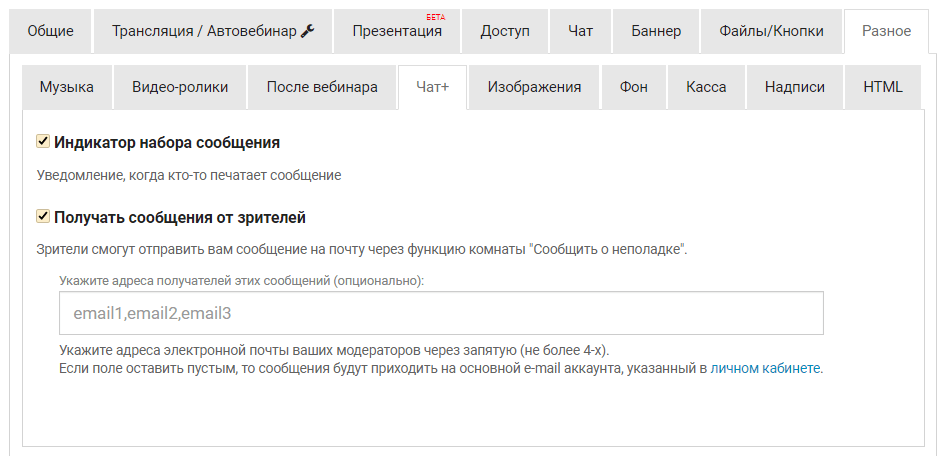The width and height of the screenshot is (944, 456).
Task: Select the Надписи sub-tab
Action: point(794,87)
